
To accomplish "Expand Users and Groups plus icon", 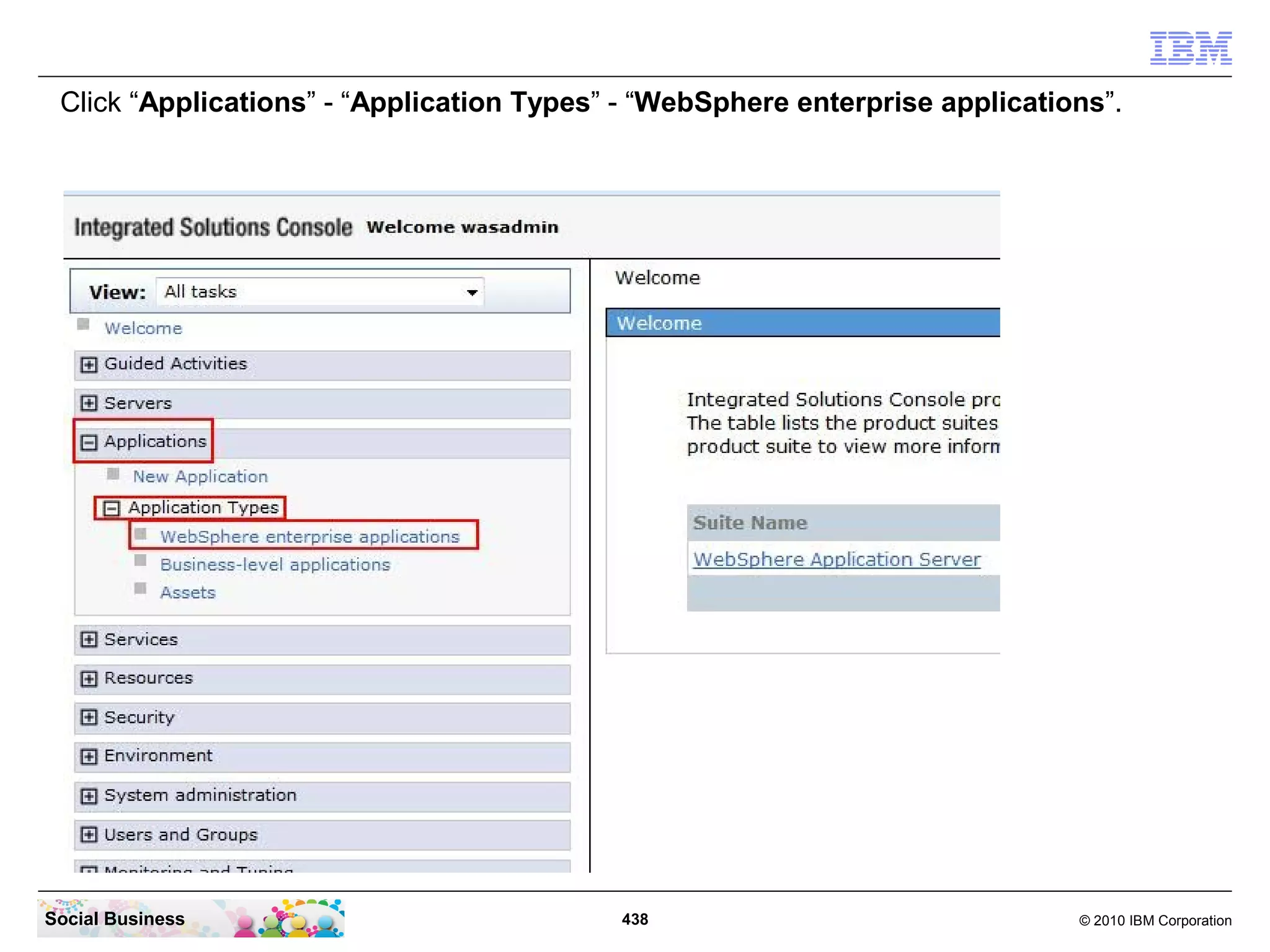I will (x=89, y=835).
